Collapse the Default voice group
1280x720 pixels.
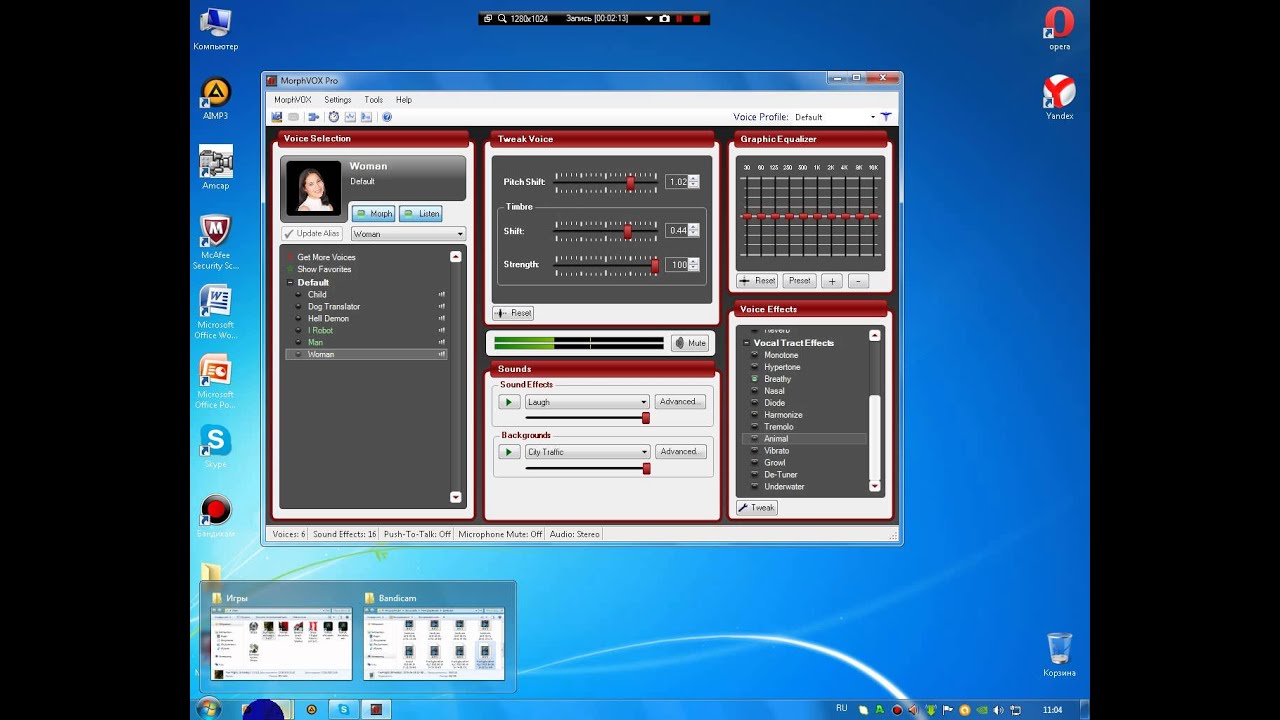290,283
